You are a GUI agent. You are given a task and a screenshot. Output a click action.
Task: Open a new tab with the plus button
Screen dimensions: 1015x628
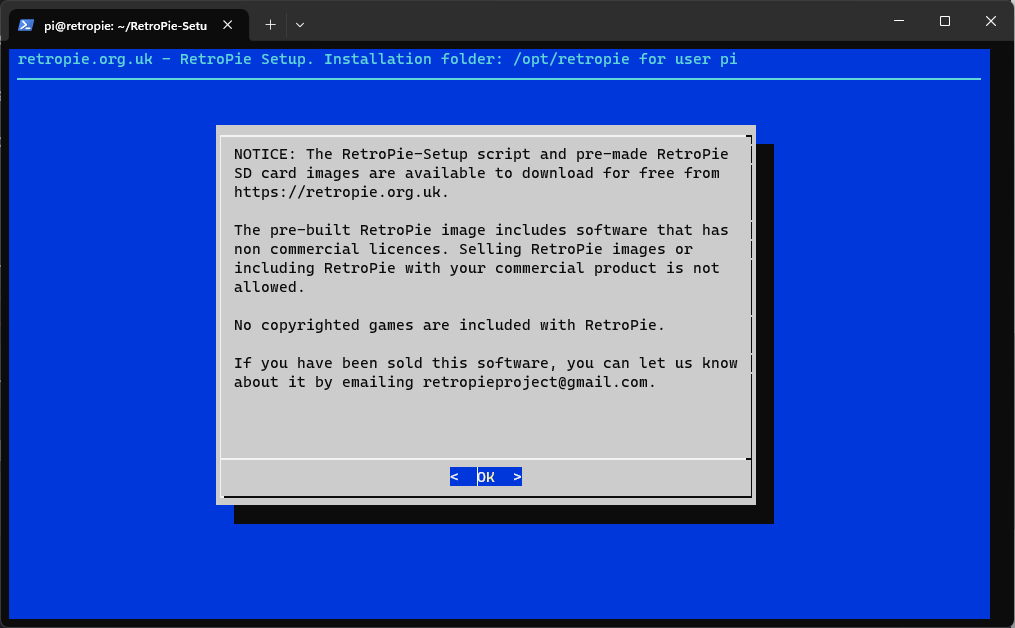click(270, 24)
